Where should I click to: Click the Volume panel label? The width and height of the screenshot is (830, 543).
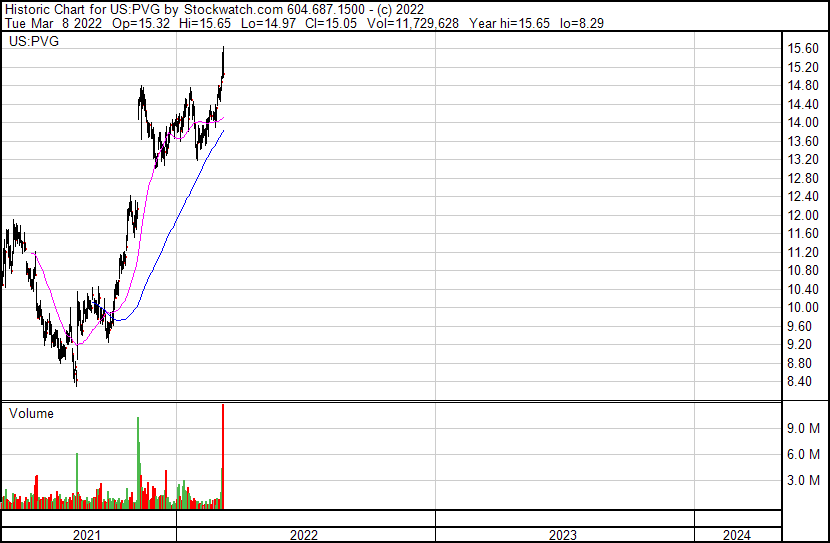(31, 413)
